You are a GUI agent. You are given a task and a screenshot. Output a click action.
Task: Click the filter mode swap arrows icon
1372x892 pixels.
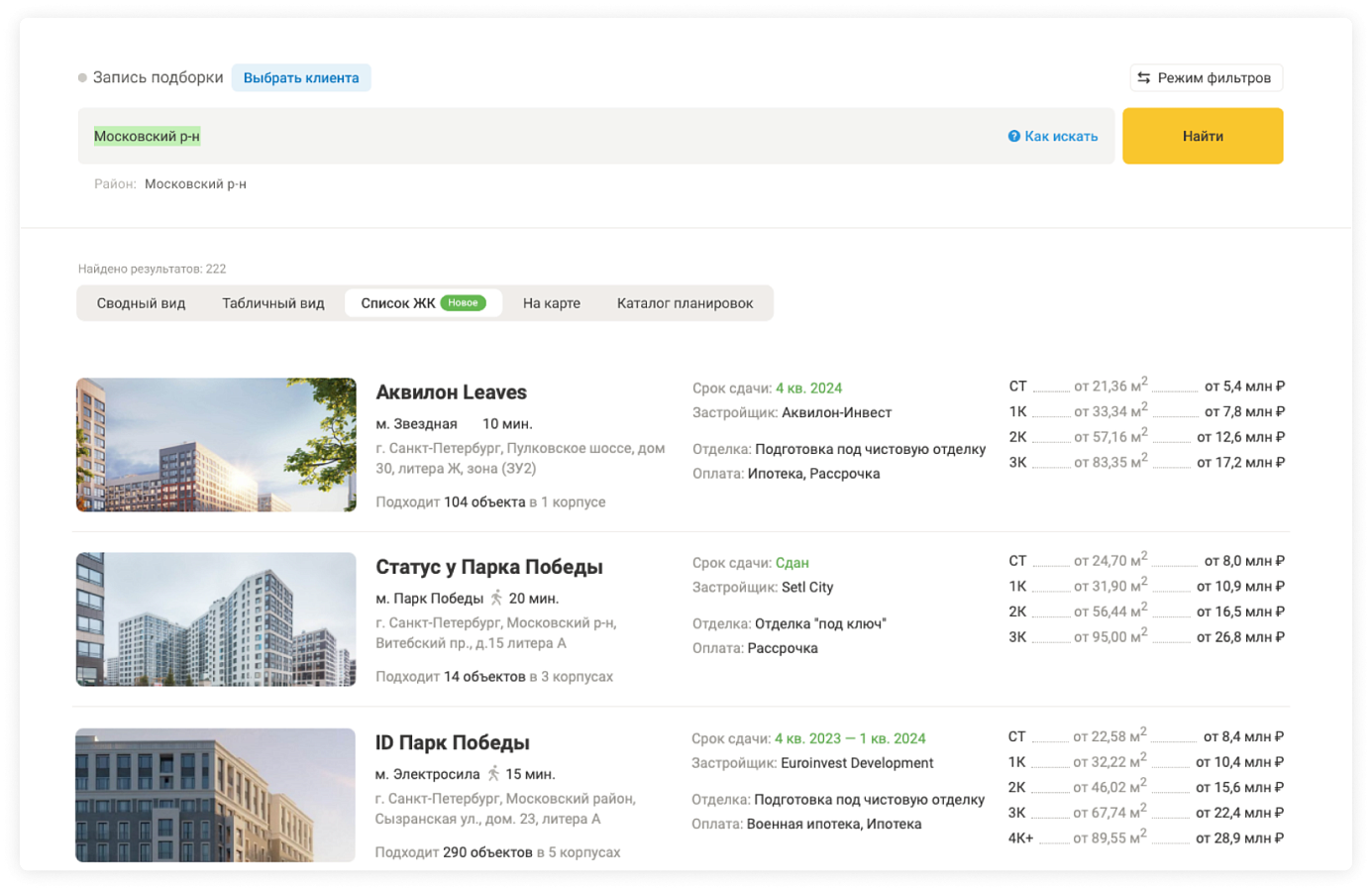pyautogui.click(x=1143, y=77)
